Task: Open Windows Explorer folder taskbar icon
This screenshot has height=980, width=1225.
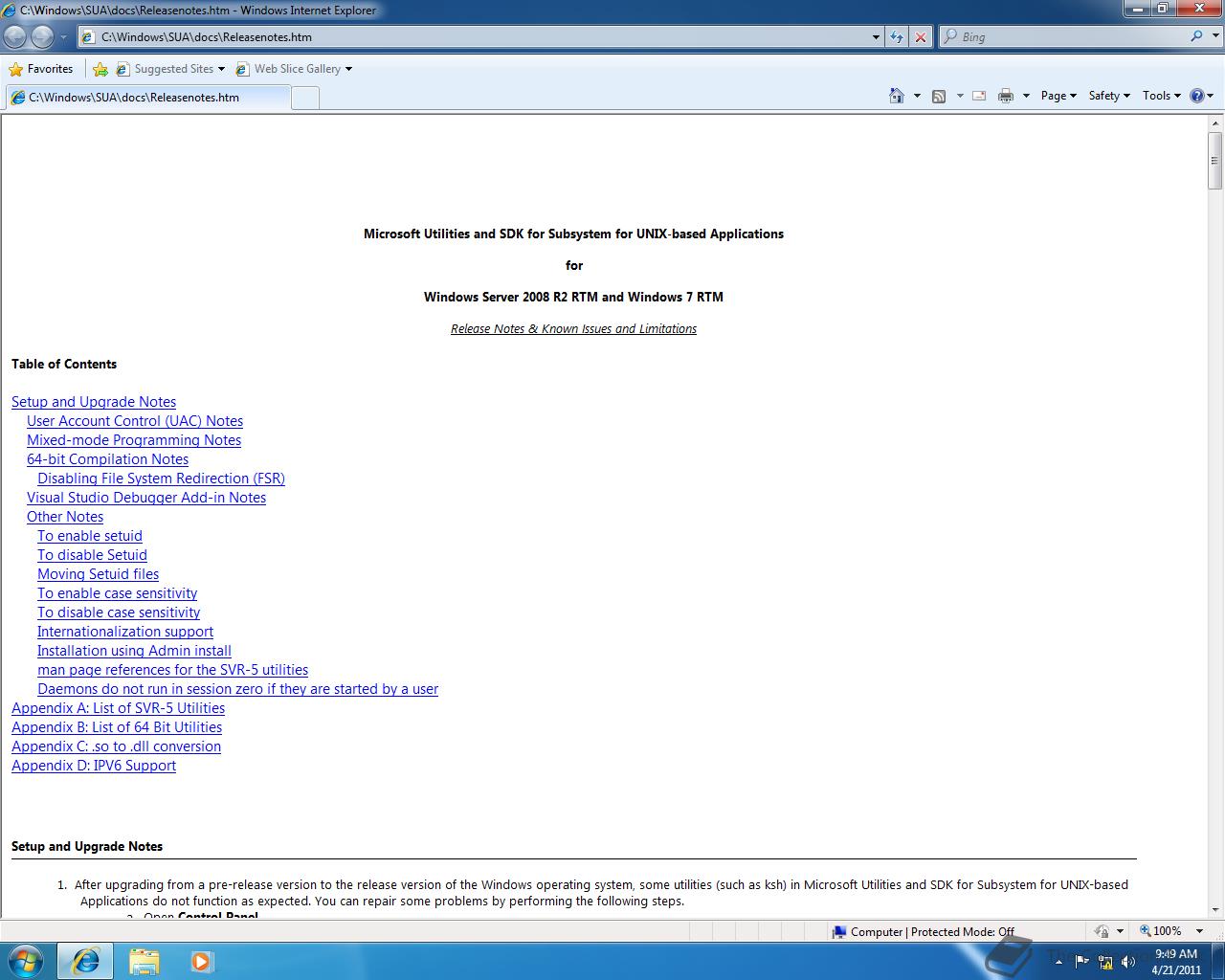Action: click(x=144, y=961)
